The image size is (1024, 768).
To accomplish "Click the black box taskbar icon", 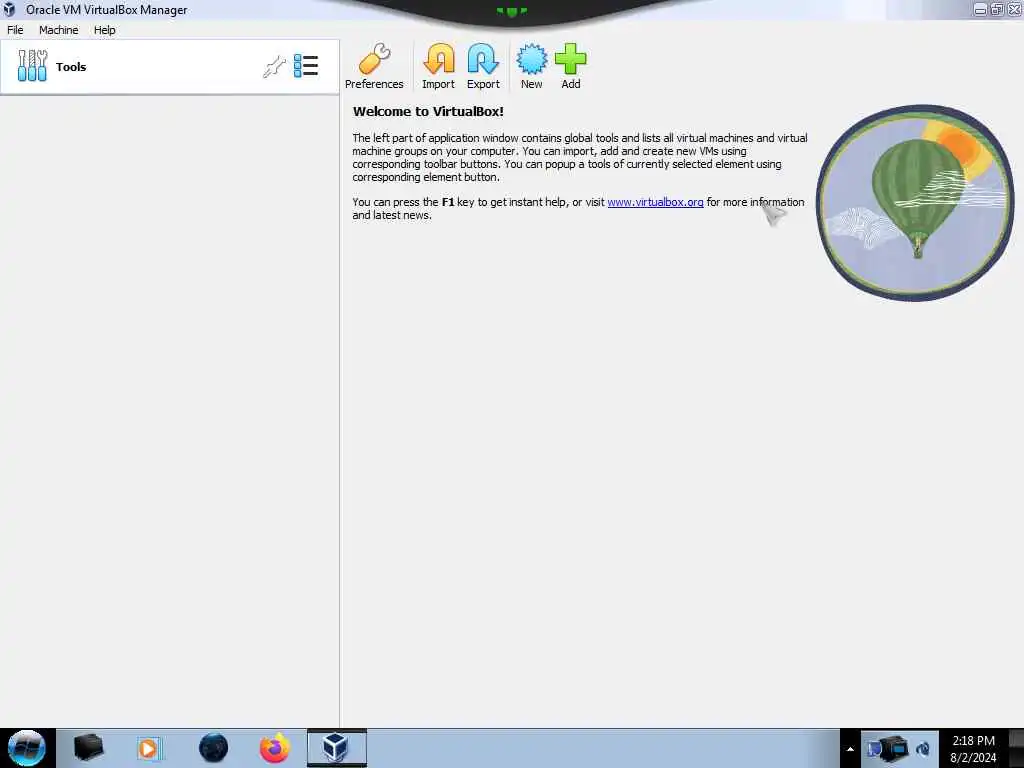I will (88, 748).
